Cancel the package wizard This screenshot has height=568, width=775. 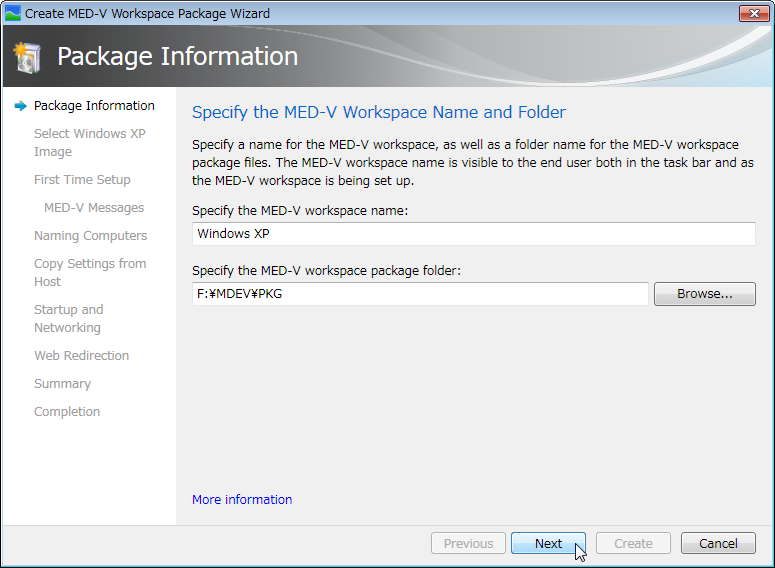(x=718, y=543)
